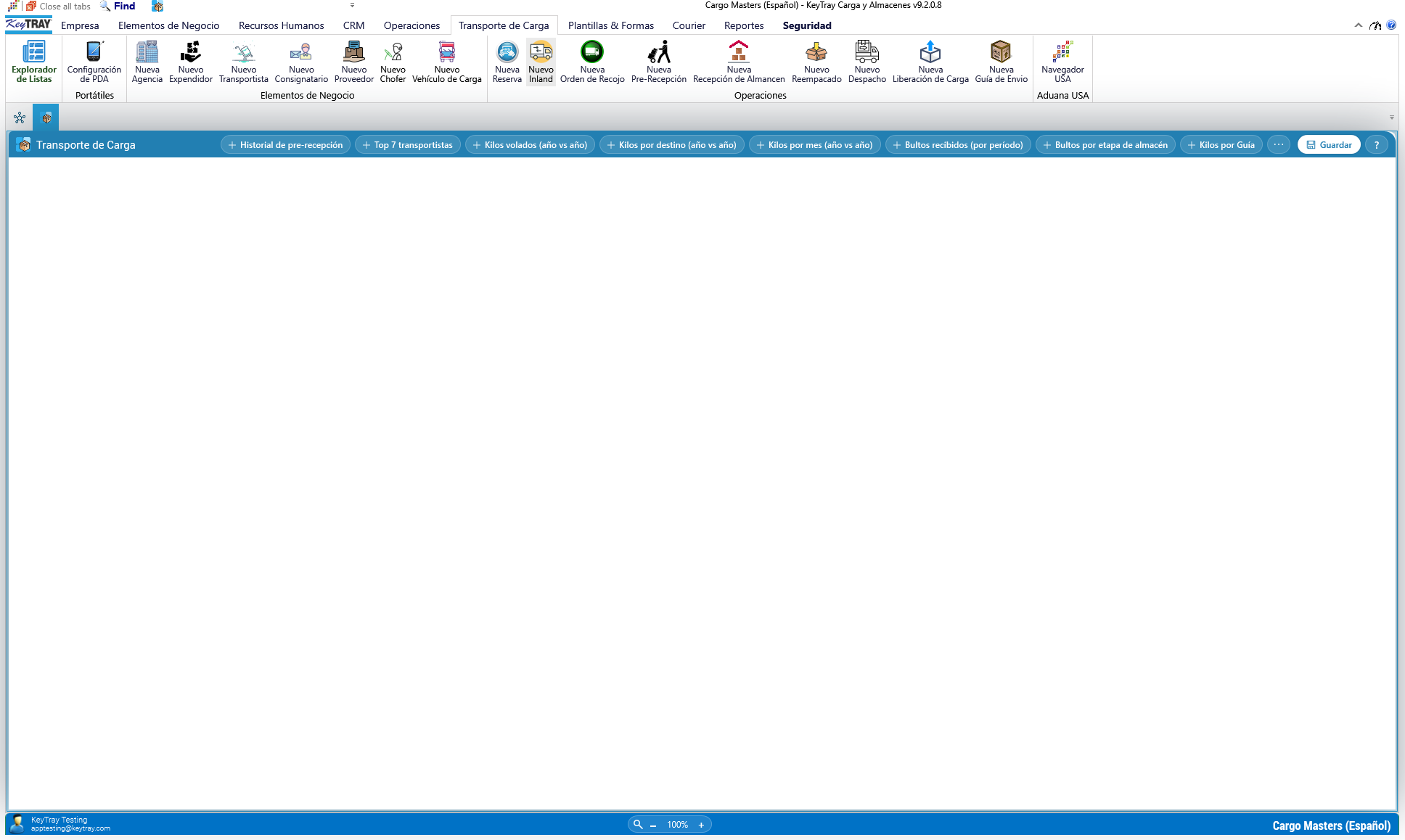Open the tab list dropdown arrow
This screenshot has height=840, width=1405.
[1391, 118]
